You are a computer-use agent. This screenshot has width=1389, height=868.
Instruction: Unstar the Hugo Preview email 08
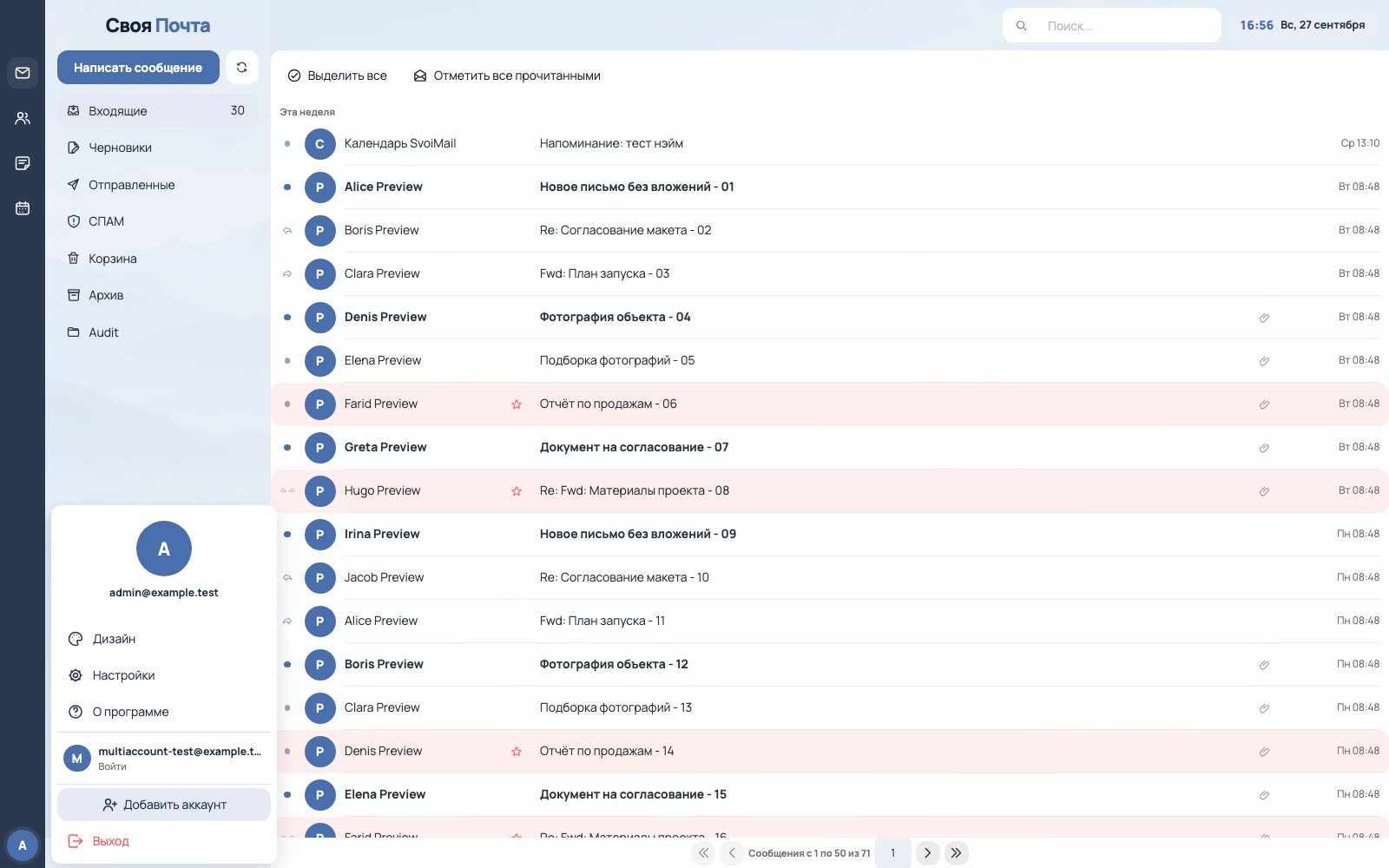(x=517, y=491)
